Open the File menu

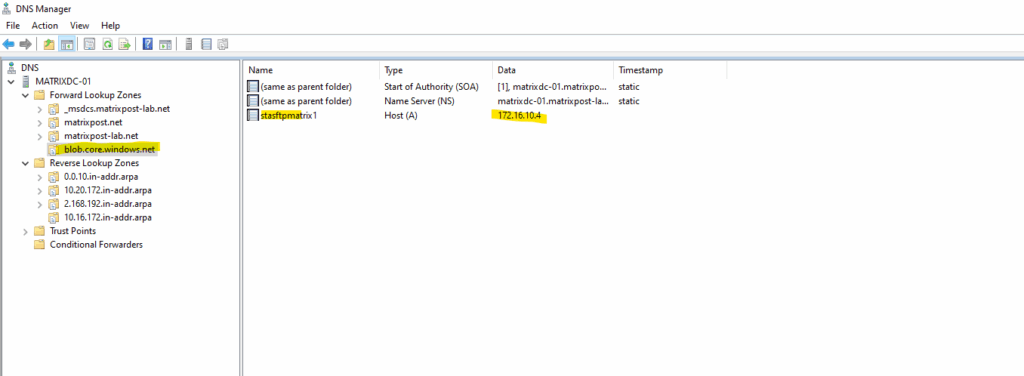[13, 25]
